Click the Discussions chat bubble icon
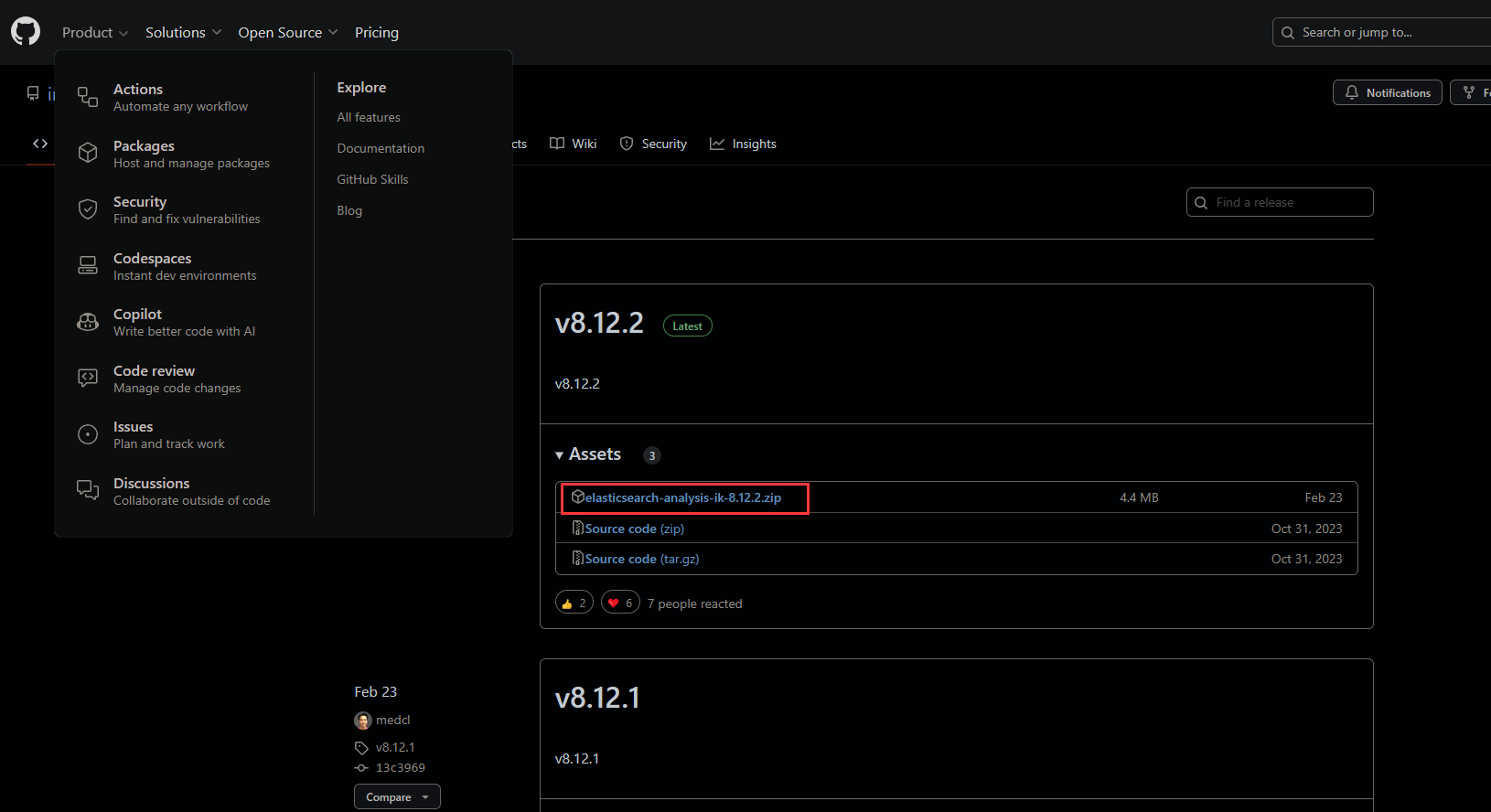The image size is (1491, 812). click(88, 490)
